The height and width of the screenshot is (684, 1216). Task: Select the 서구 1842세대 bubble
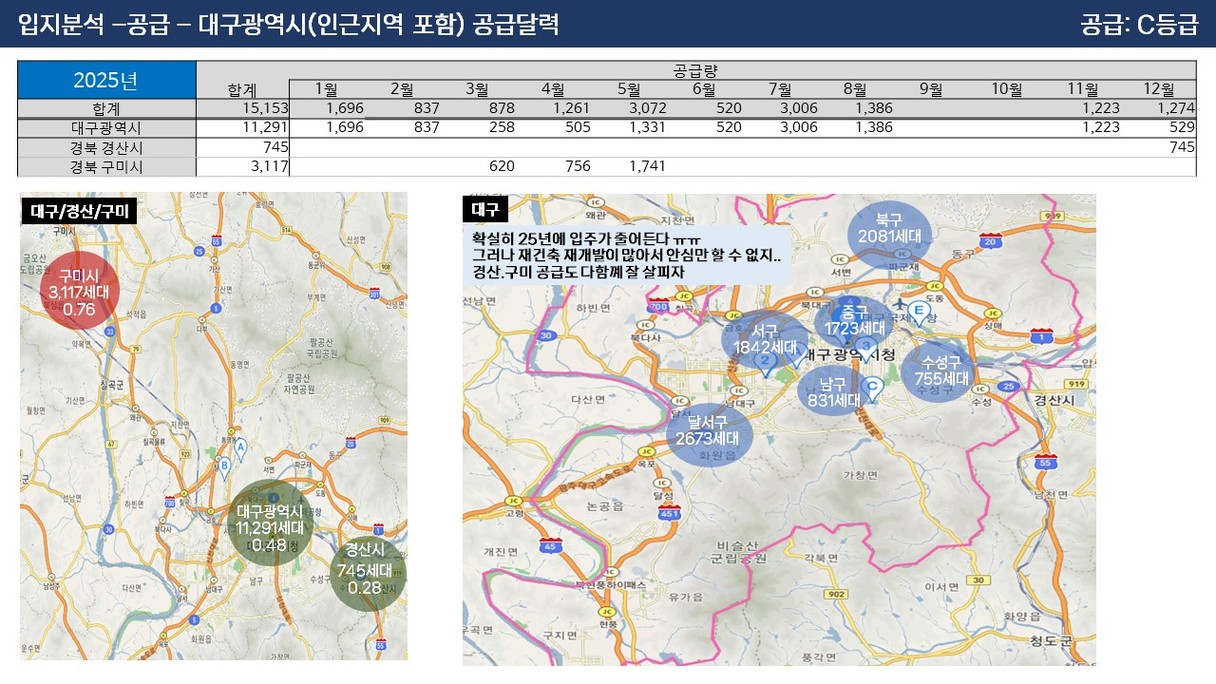coord(767,341)
